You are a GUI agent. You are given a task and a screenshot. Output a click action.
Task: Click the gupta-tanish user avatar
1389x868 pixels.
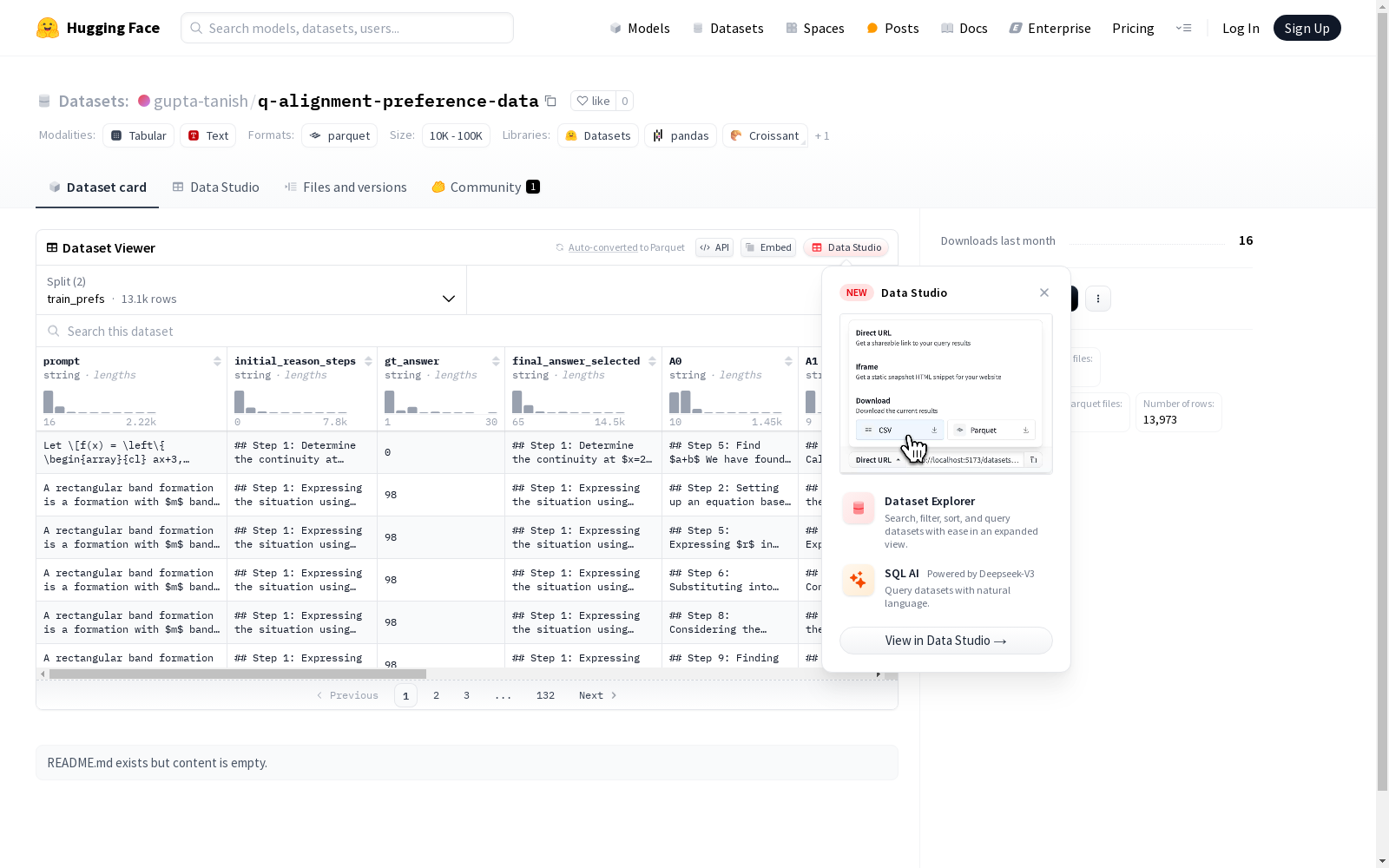click(x=144, y=101)
